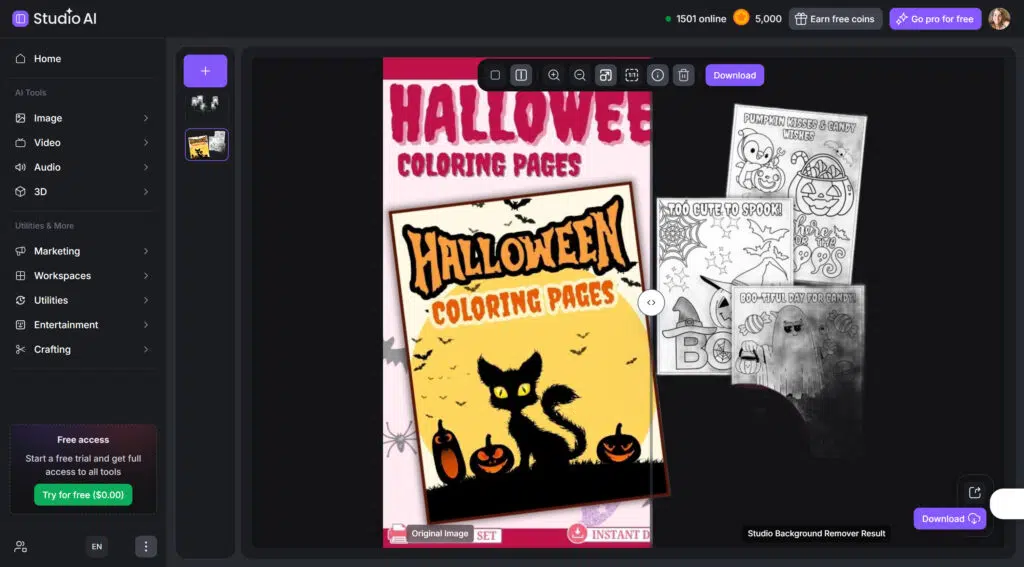Click the share icon near bottom right
This screenshot has height=567, width=1024.
[x=974, y=493]
